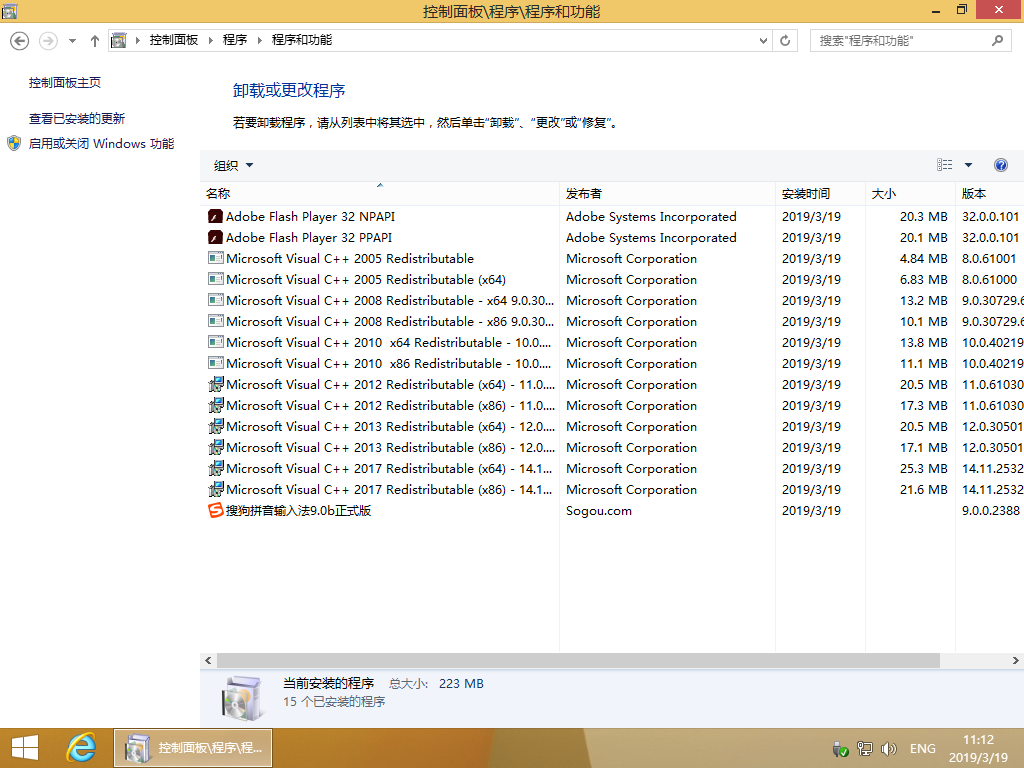This screenshot has width=1024, height=768.
Task: Click the 控制面板\程序 taskbar button
Action: [193, 748]
